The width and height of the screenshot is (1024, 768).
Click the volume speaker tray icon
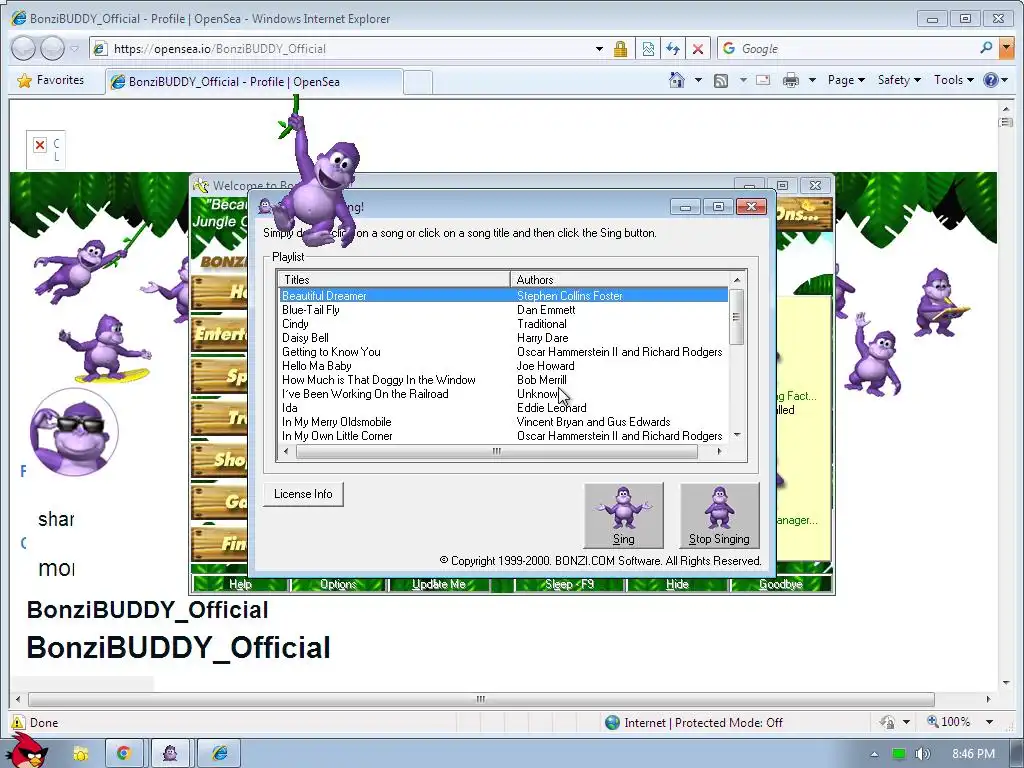922,754
